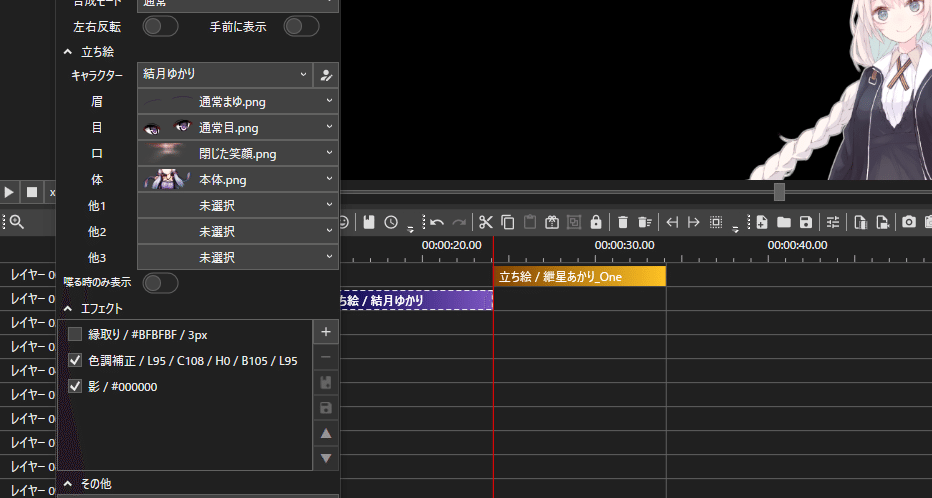This screenshot has height=498, width=932.
Task: Open the キャラクター dropdown showing 結月ゆかり
Action: click(x=225, y=75)
